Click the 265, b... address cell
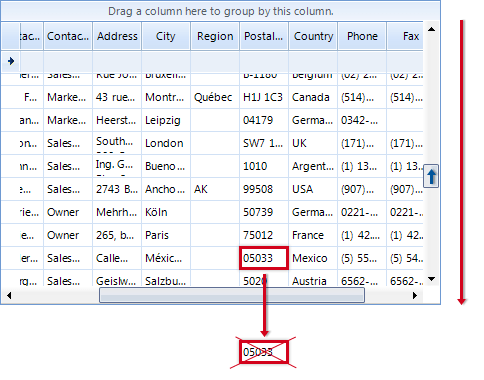484x380 pixels. tap(117, 235)
